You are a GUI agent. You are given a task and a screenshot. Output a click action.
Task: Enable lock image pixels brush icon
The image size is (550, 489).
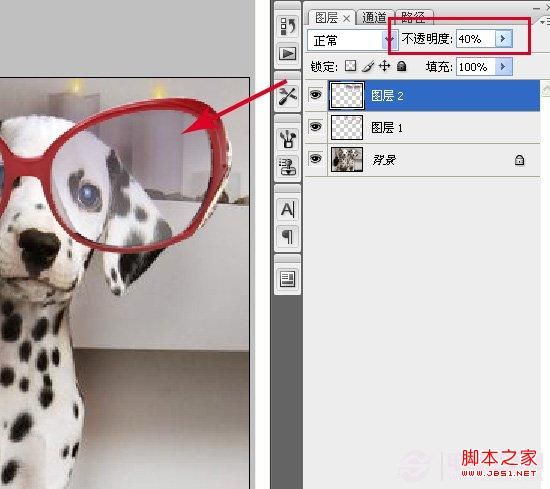pos(368,66)
